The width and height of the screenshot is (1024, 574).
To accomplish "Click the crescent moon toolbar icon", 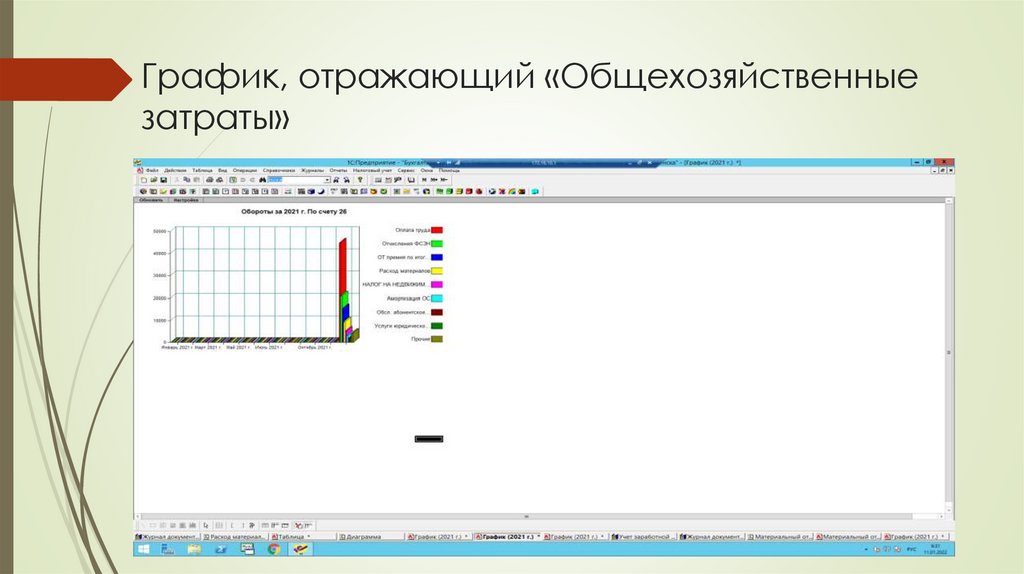I will click(321, 191).
